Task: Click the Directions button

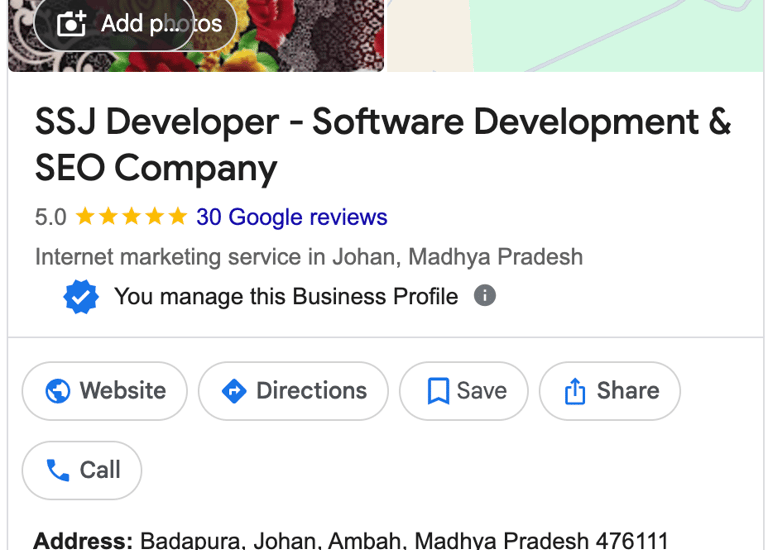Action: tap(293, 391)
